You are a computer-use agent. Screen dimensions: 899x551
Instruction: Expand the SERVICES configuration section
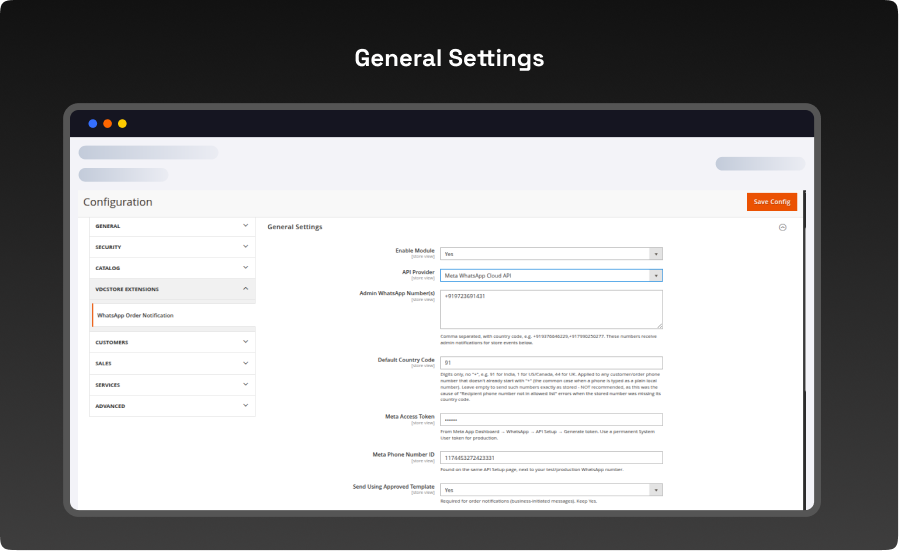coord(172,385)
